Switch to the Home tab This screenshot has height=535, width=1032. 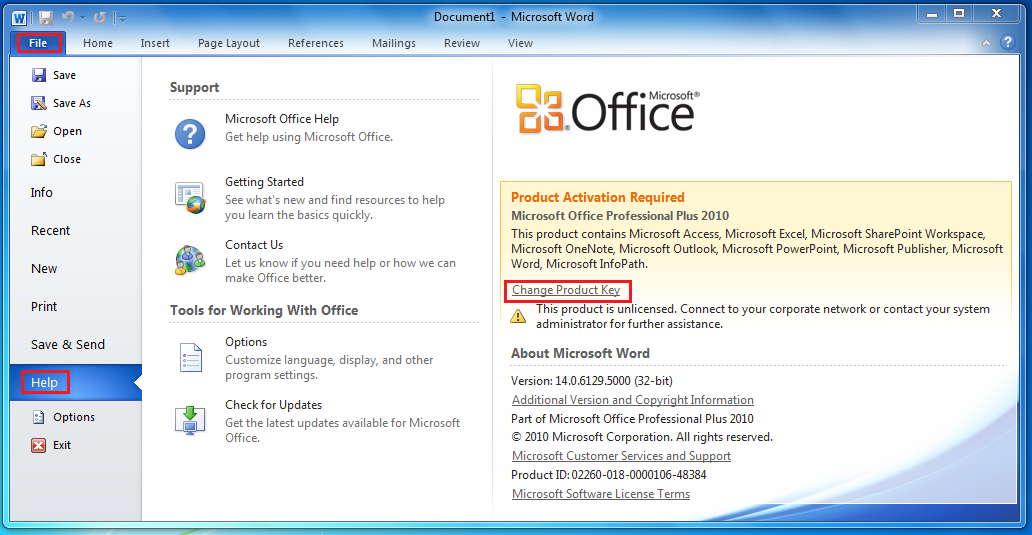point(98,43)
